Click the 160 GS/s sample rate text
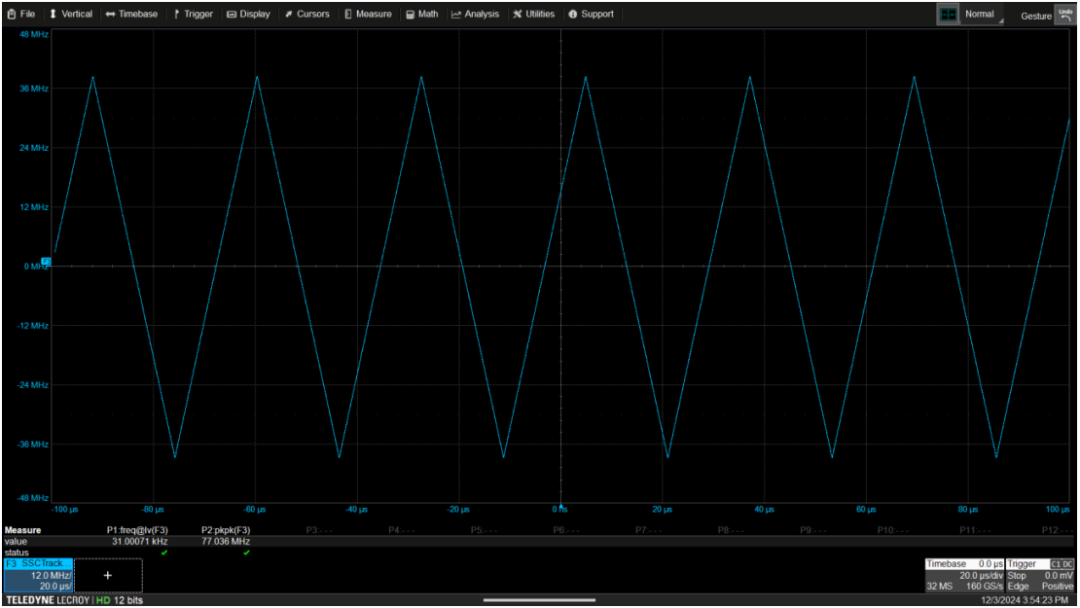This screenshot has width=1080, height=608. pos(984,587)
